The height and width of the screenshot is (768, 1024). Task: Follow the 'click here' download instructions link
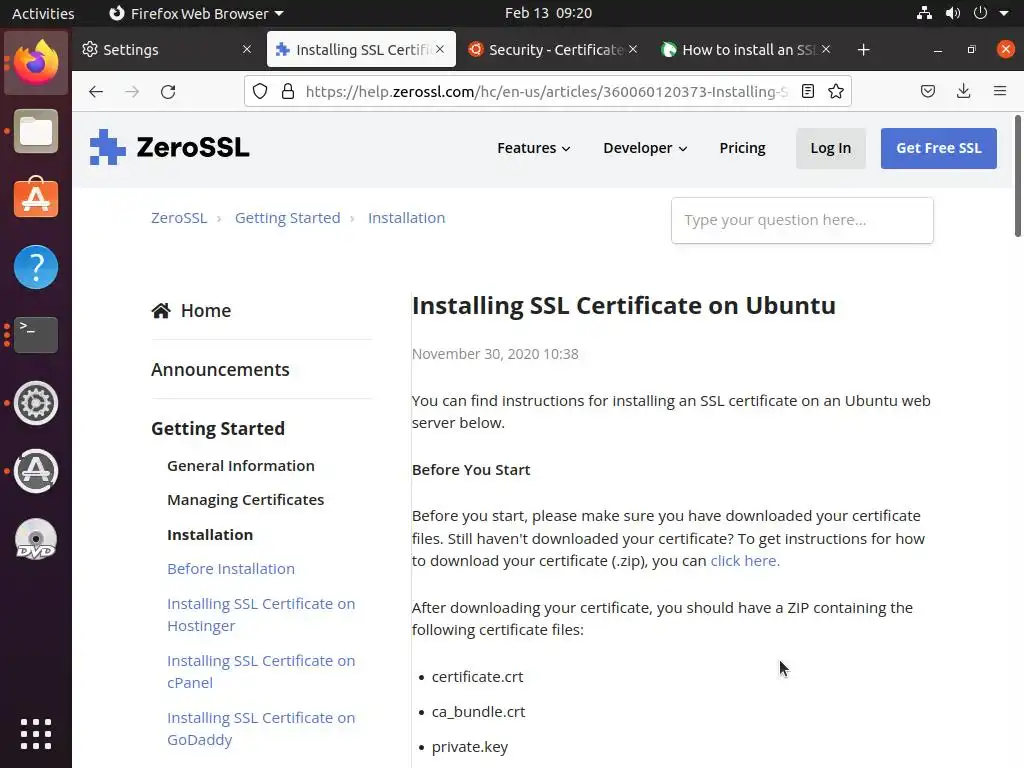(x=745, y=561)
